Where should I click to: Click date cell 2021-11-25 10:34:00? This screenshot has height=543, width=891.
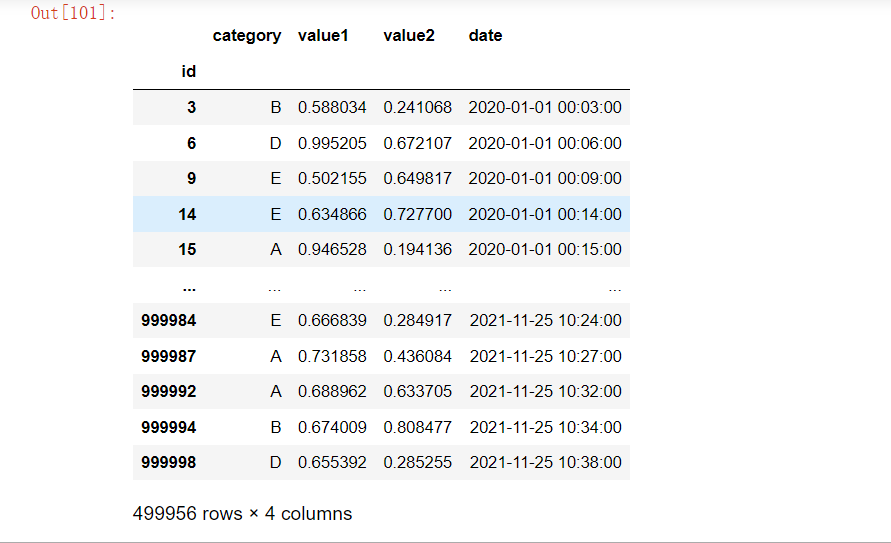546,427
